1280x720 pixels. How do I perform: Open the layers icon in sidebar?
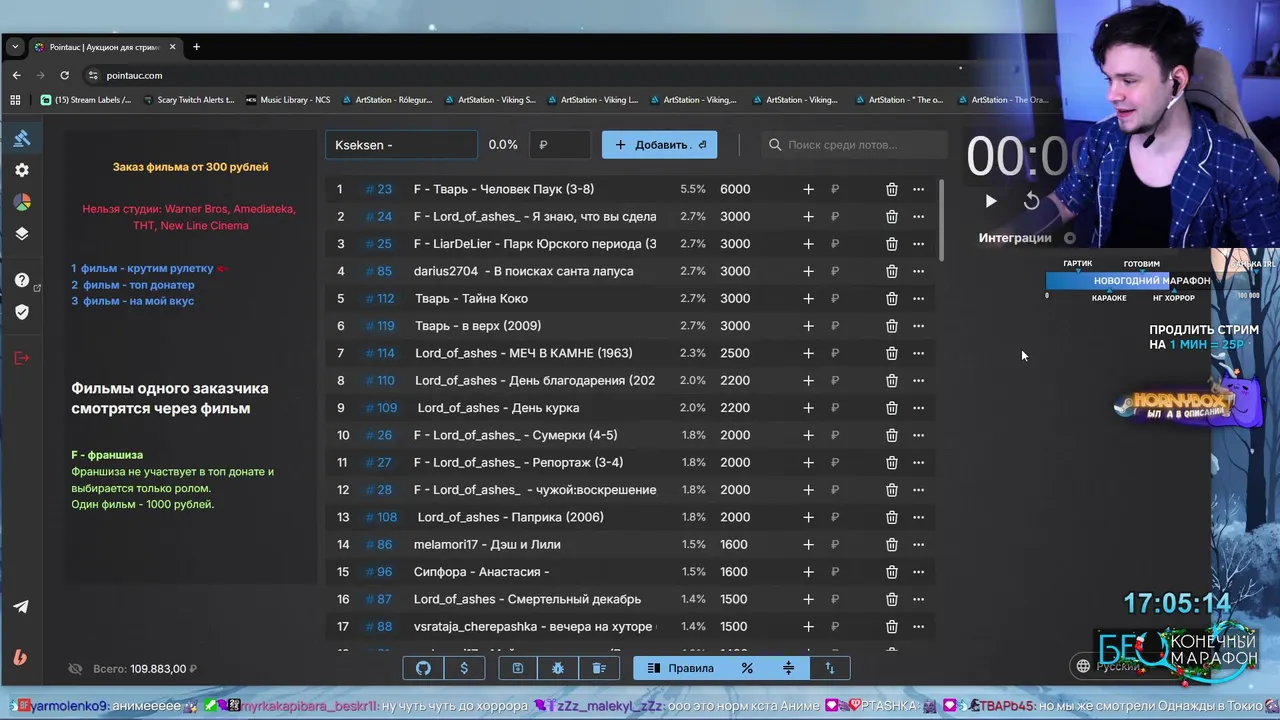pyautogui.click(x=22, y=234)
